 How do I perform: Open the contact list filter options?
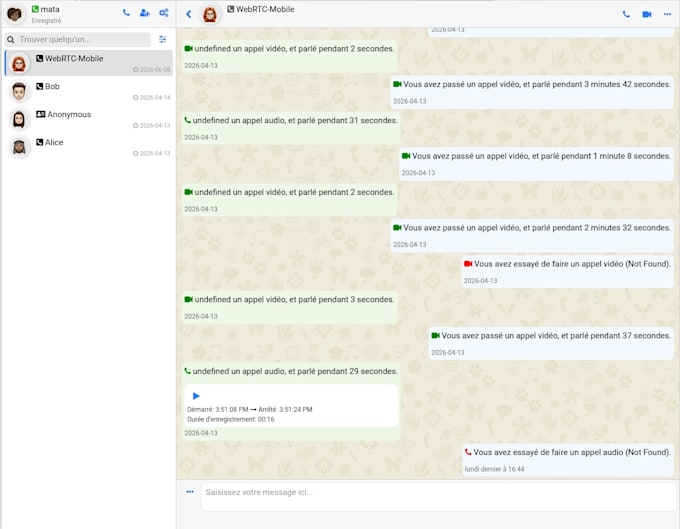tap(163, 39)
